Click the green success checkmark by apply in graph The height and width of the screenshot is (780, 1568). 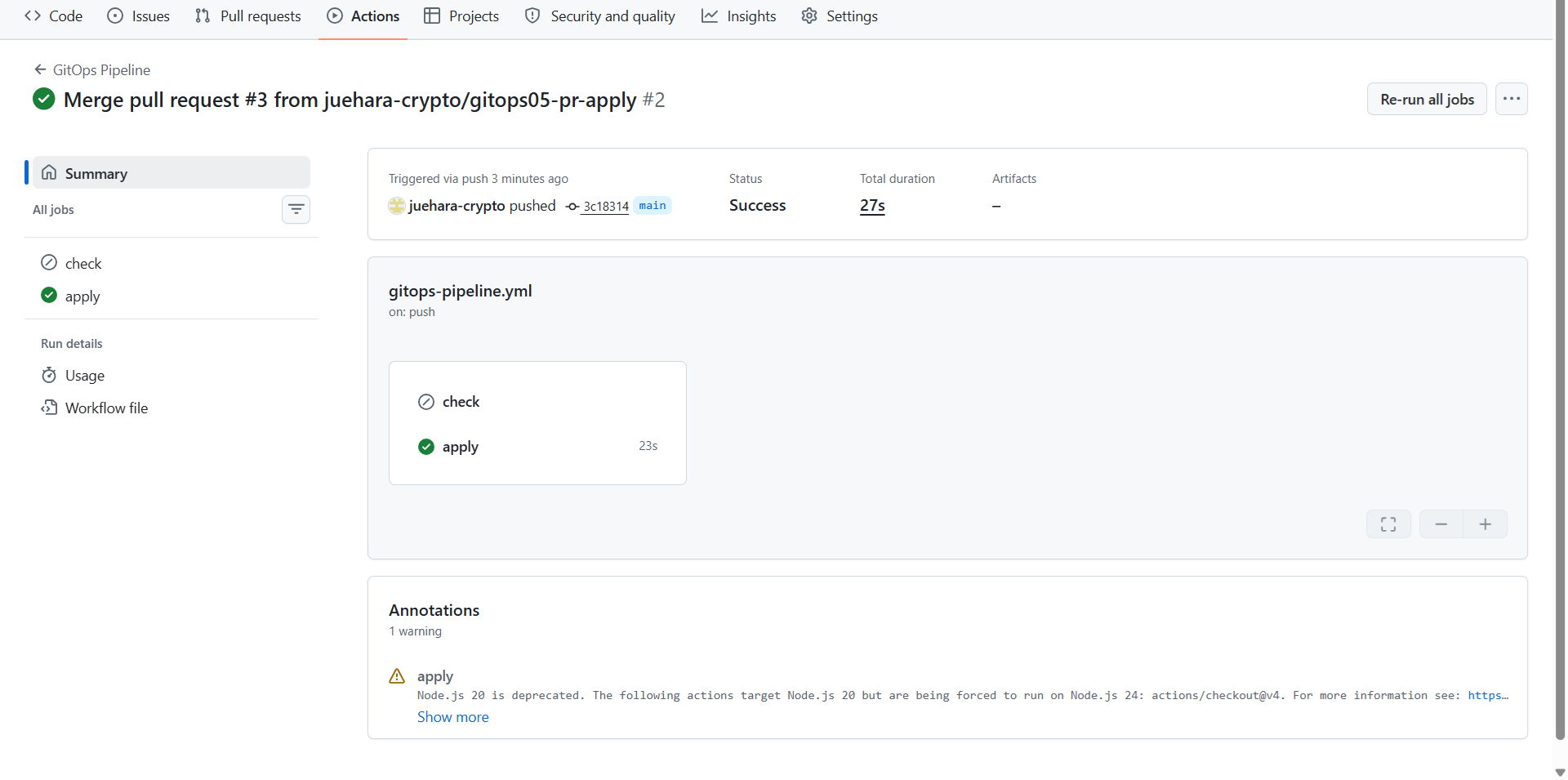[x=426, y=447]
